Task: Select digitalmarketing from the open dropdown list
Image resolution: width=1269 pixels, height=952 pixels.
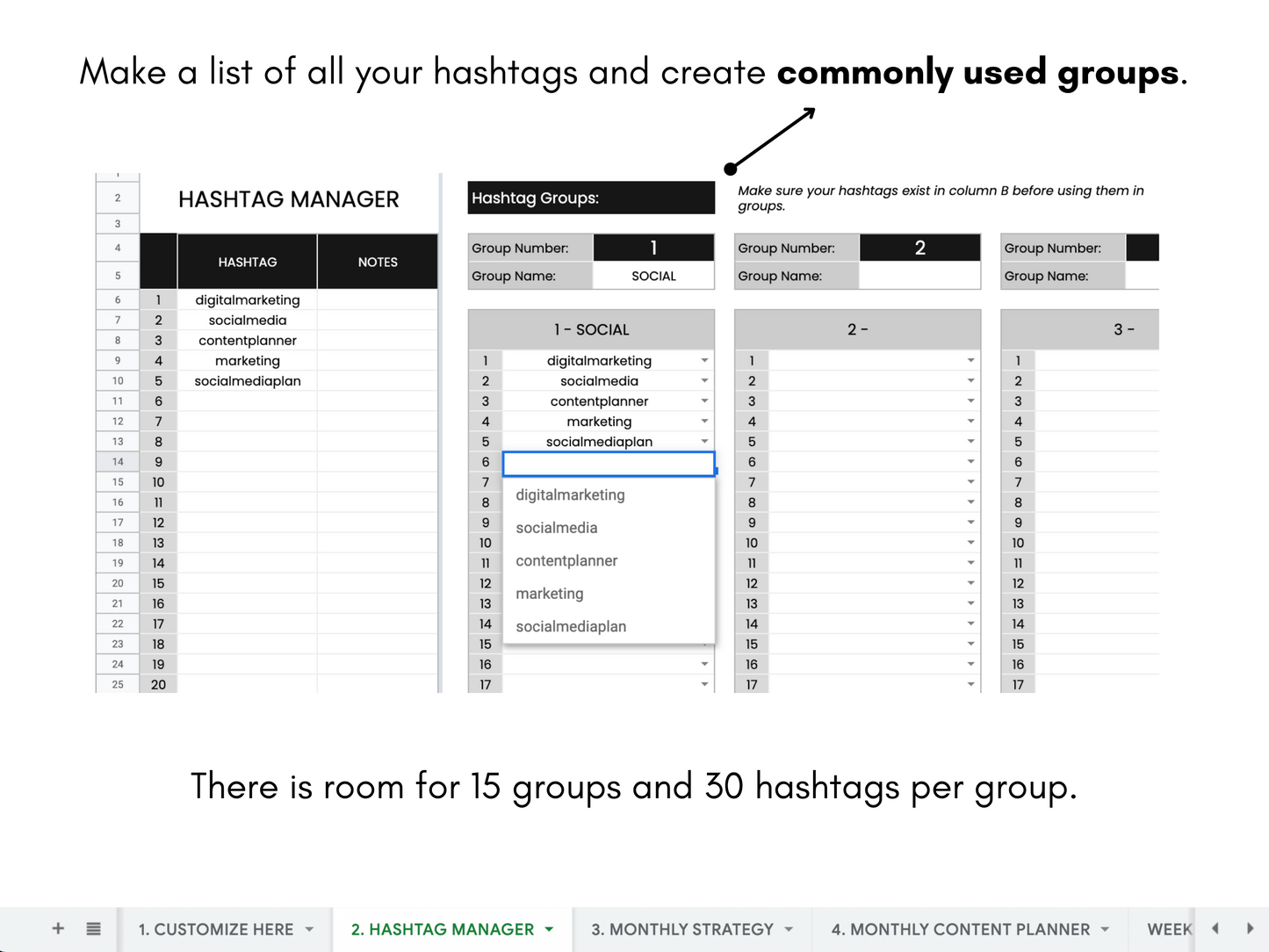Action: (570, 494)
